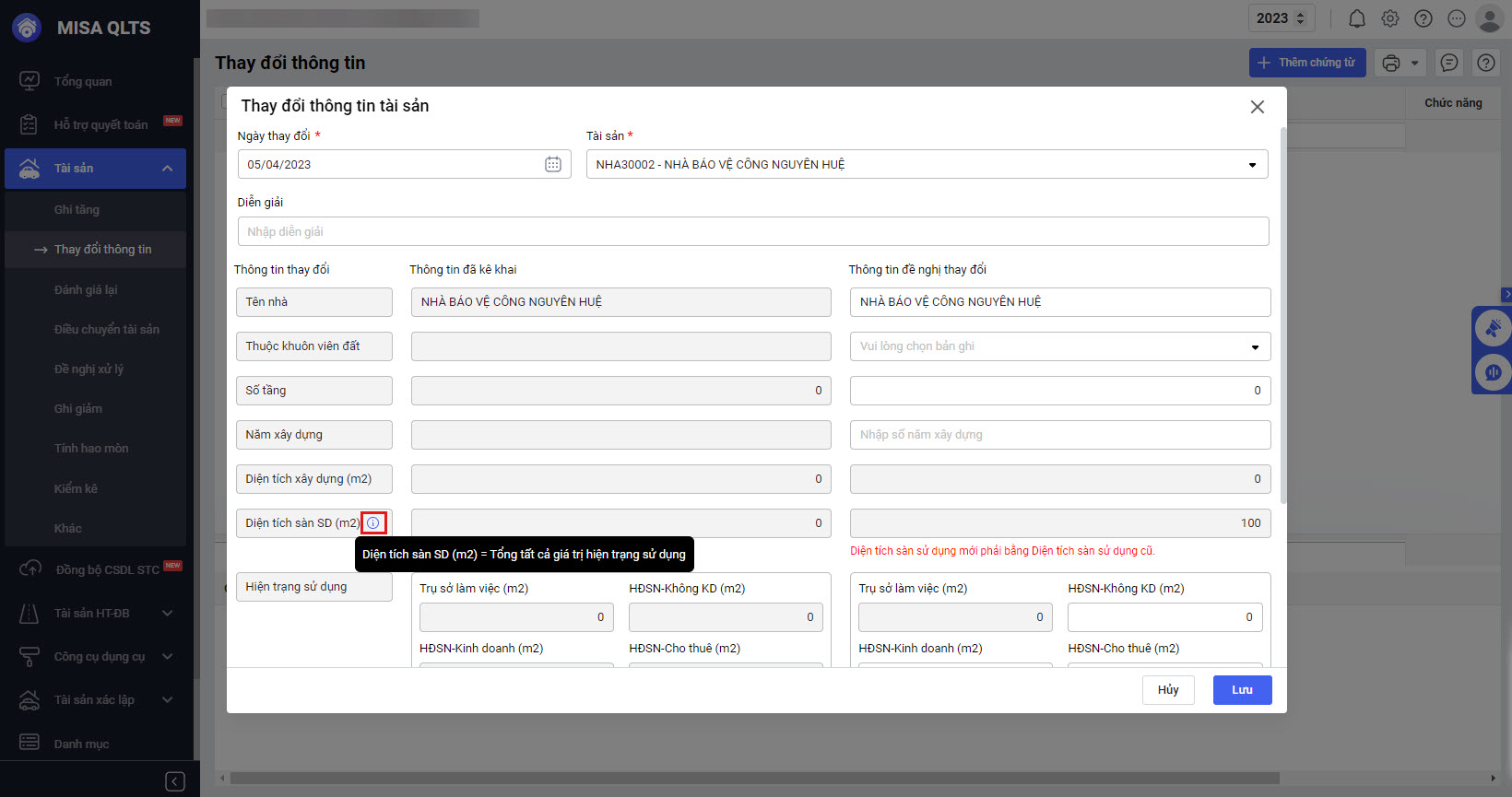Click the Diễn giải description input field
Screen dimensions: 1512x797
752,232
